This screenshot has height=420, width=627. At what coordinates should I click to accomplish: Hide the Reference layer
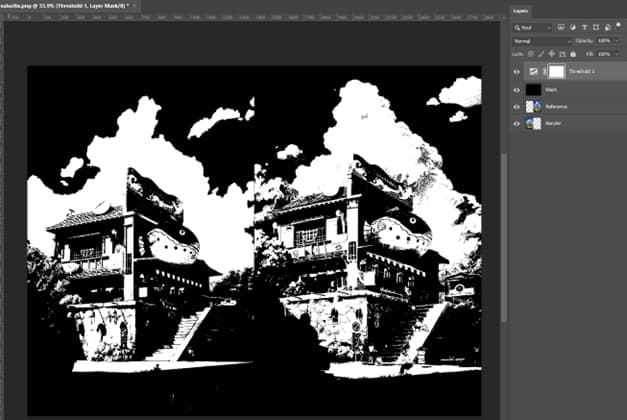517,105
